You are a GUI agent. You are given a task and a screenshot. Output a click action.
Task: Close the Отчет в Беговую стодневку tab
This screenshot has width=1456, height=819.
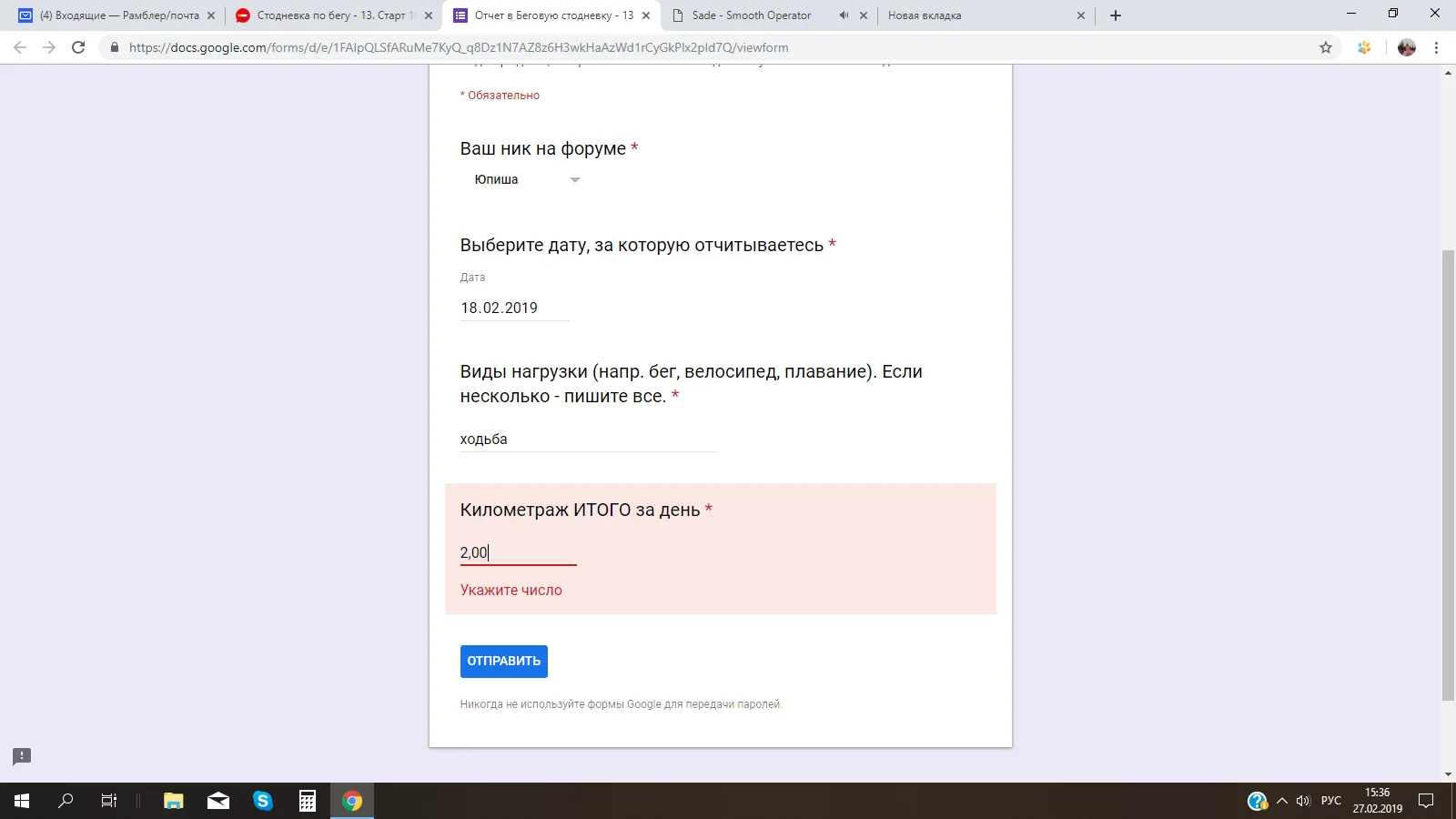646,15
